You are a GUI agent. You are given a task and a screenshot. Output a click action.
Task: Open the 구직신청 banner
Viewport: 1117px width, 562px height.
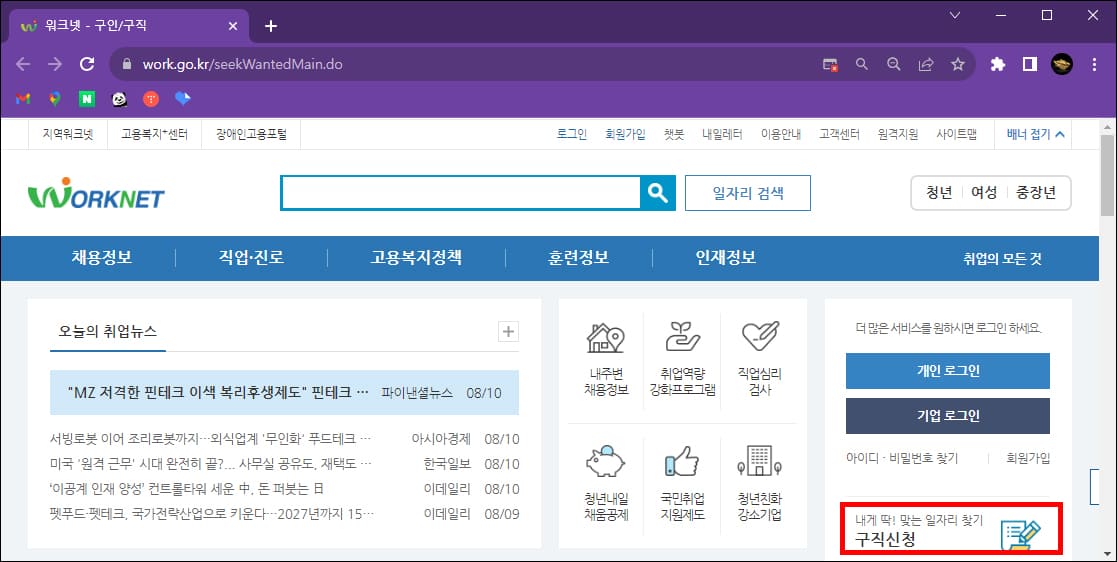pos(952,529)
